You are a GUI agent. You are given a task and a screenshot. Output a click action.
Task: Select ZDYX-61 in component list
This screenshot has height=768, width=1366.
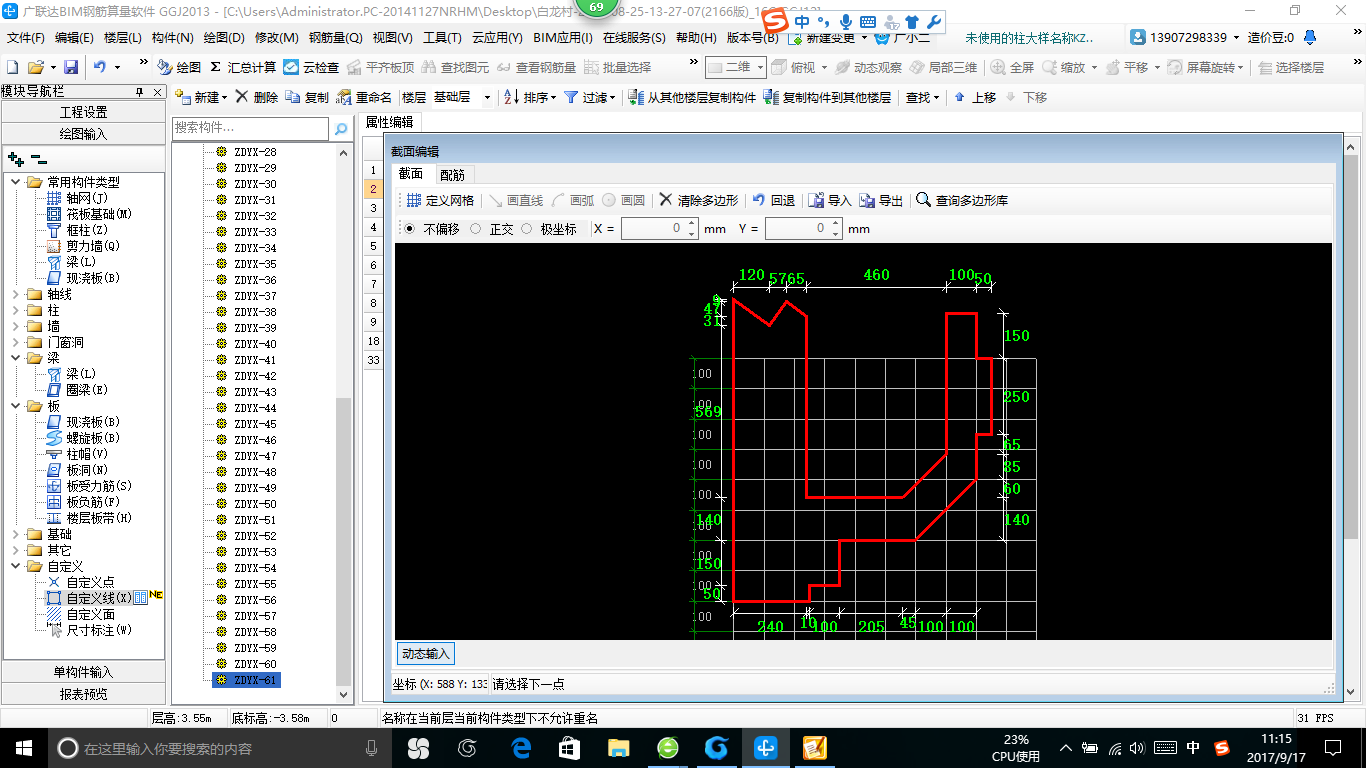(x=255, y=680)
